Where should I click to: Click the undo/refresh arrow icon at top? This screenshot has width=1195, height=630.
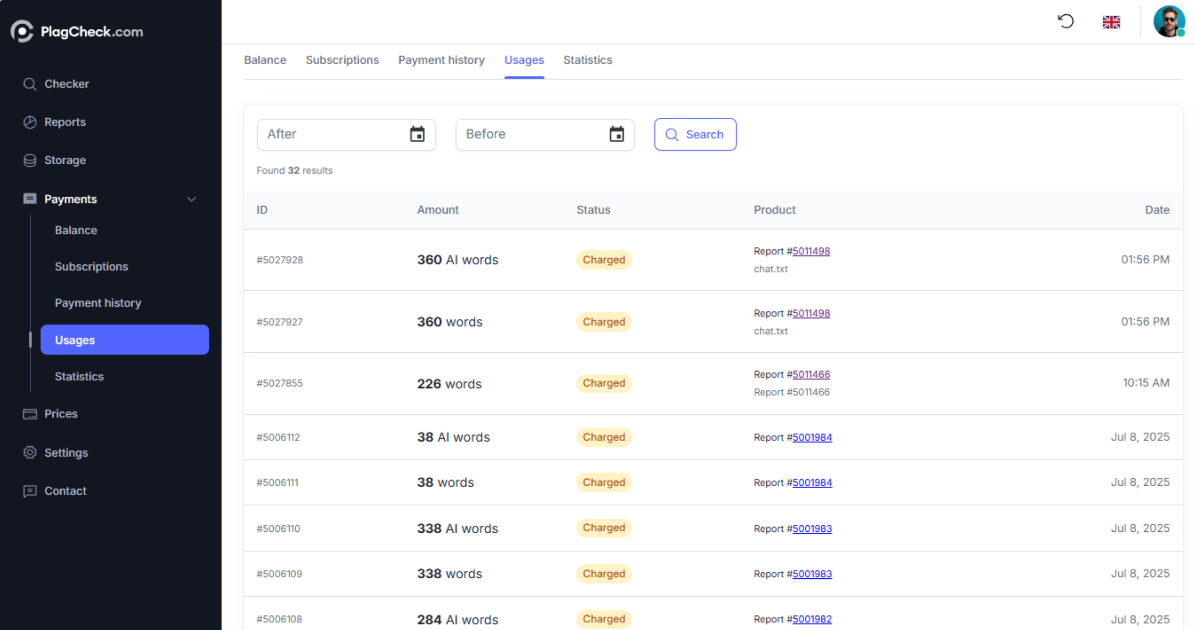point(1065,21)
